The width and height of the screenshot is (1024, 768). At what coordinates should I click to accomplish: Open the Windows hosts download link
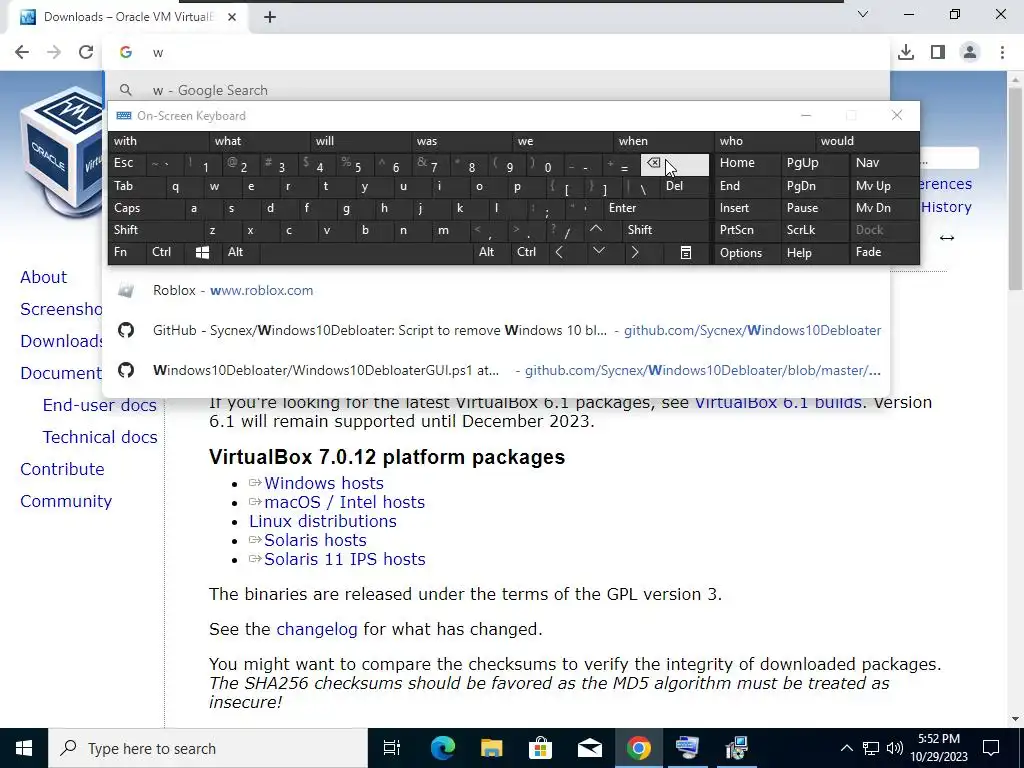point(324,483)
